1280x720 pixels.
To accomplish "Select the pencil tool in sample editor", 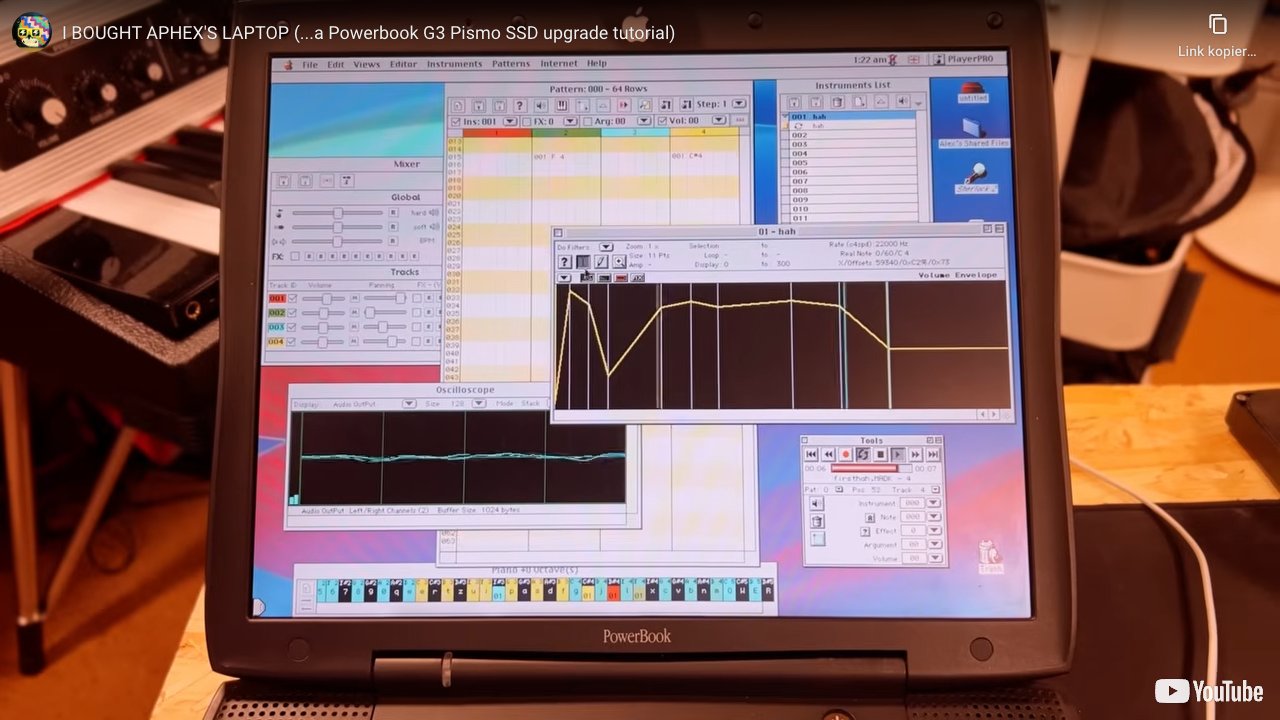I will pyautogui.click(x=601, y=262).
